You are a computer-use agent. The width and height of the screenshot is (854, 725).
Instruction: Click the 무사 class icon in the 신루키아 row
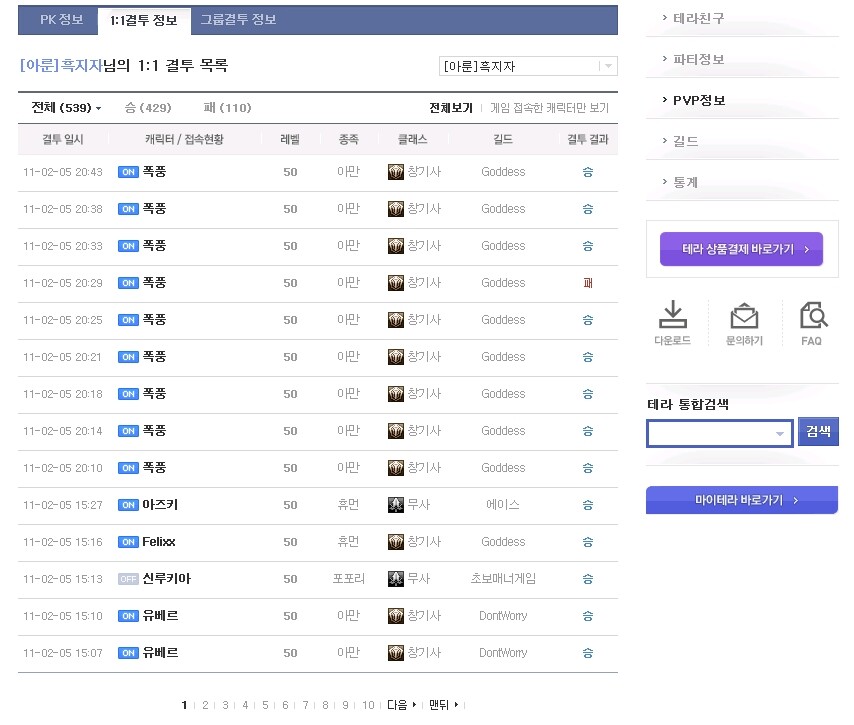tap(394, 578)
